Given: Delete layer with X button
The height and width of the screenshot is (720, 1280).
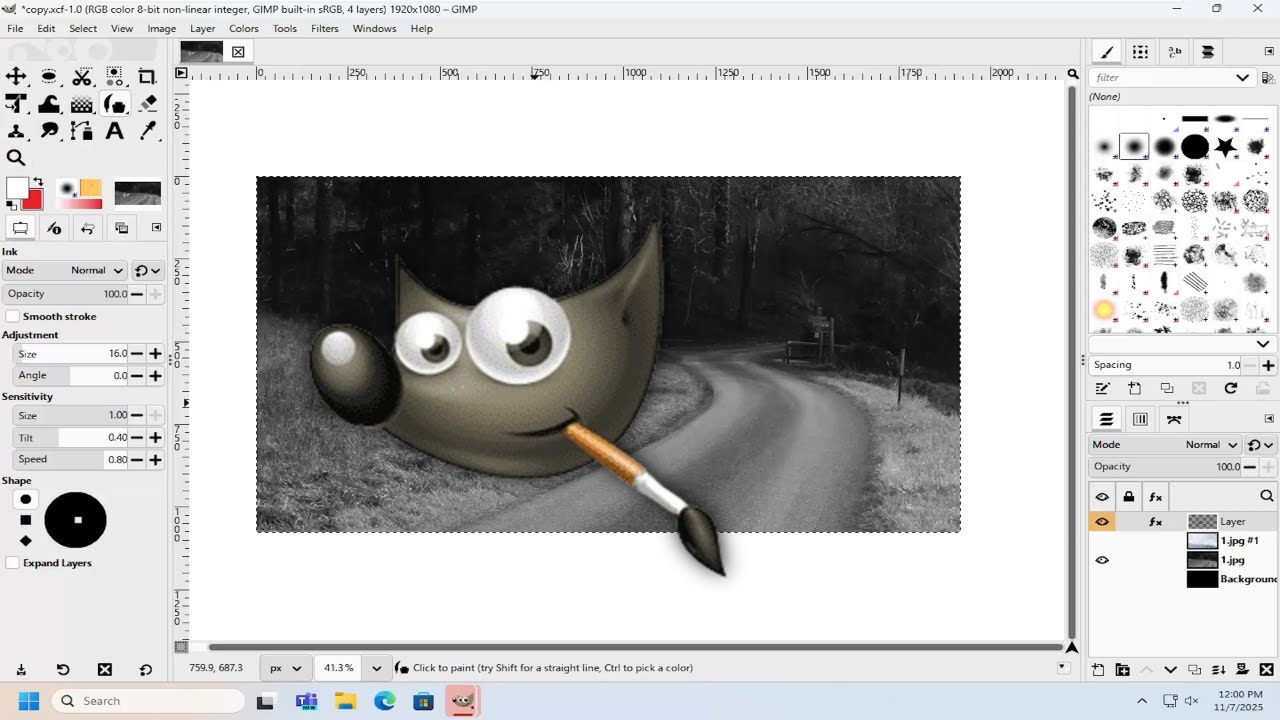Looking at the screenshot, I should [x=1267, y=669].
